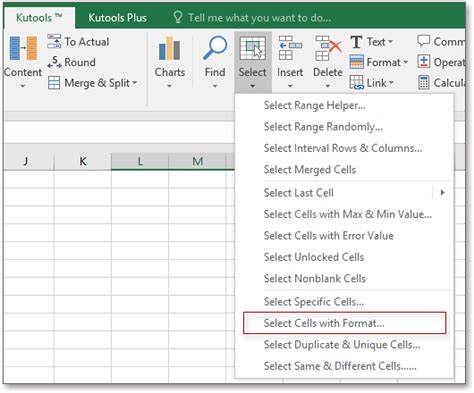Screen dimensions: 474x393
Task: Click the Round tool icon
Action: pos(54,62)
